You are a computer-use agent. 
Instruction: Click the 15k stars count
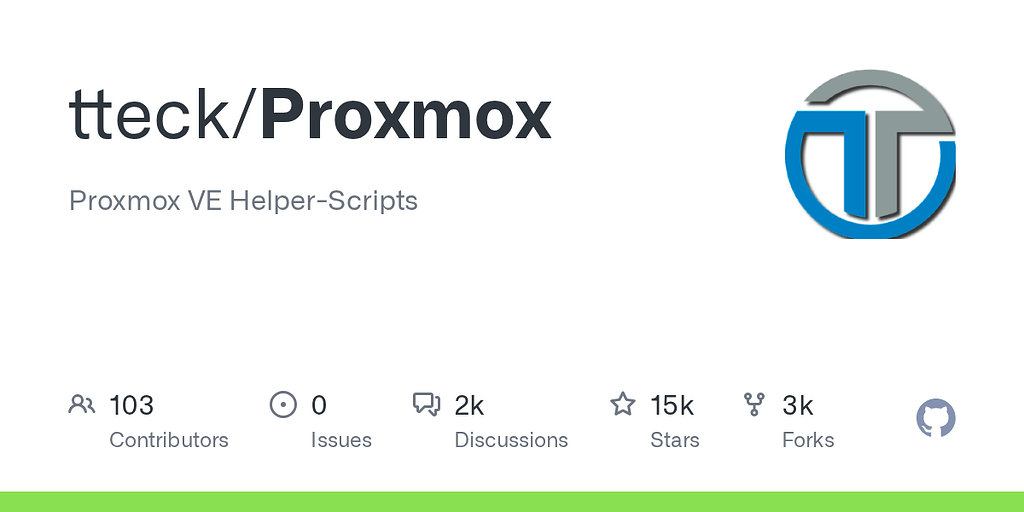(x=672, y=405)
